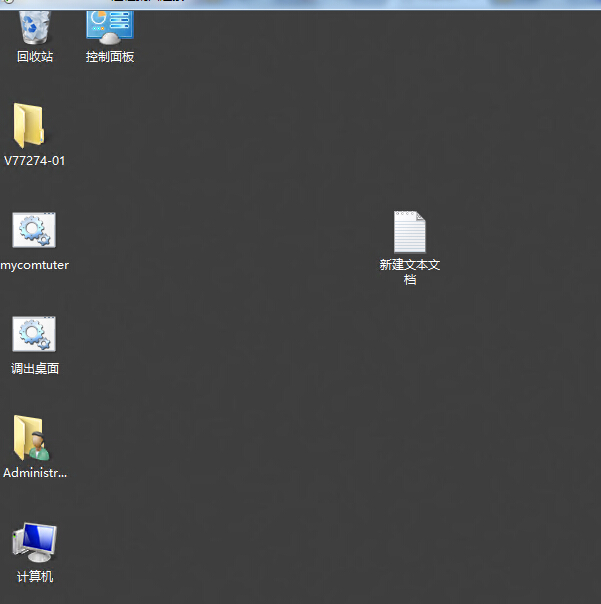
Task: Click the "控制面板" text label
Action: 110,57
